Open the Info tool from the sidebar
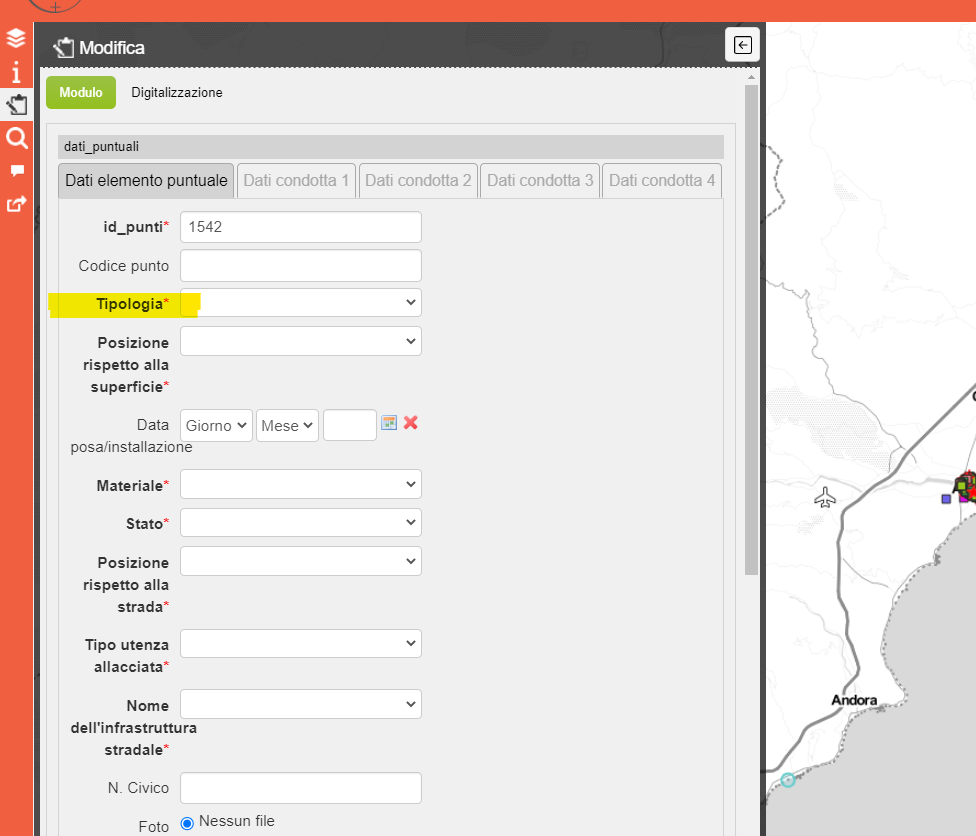 [15, 71]
